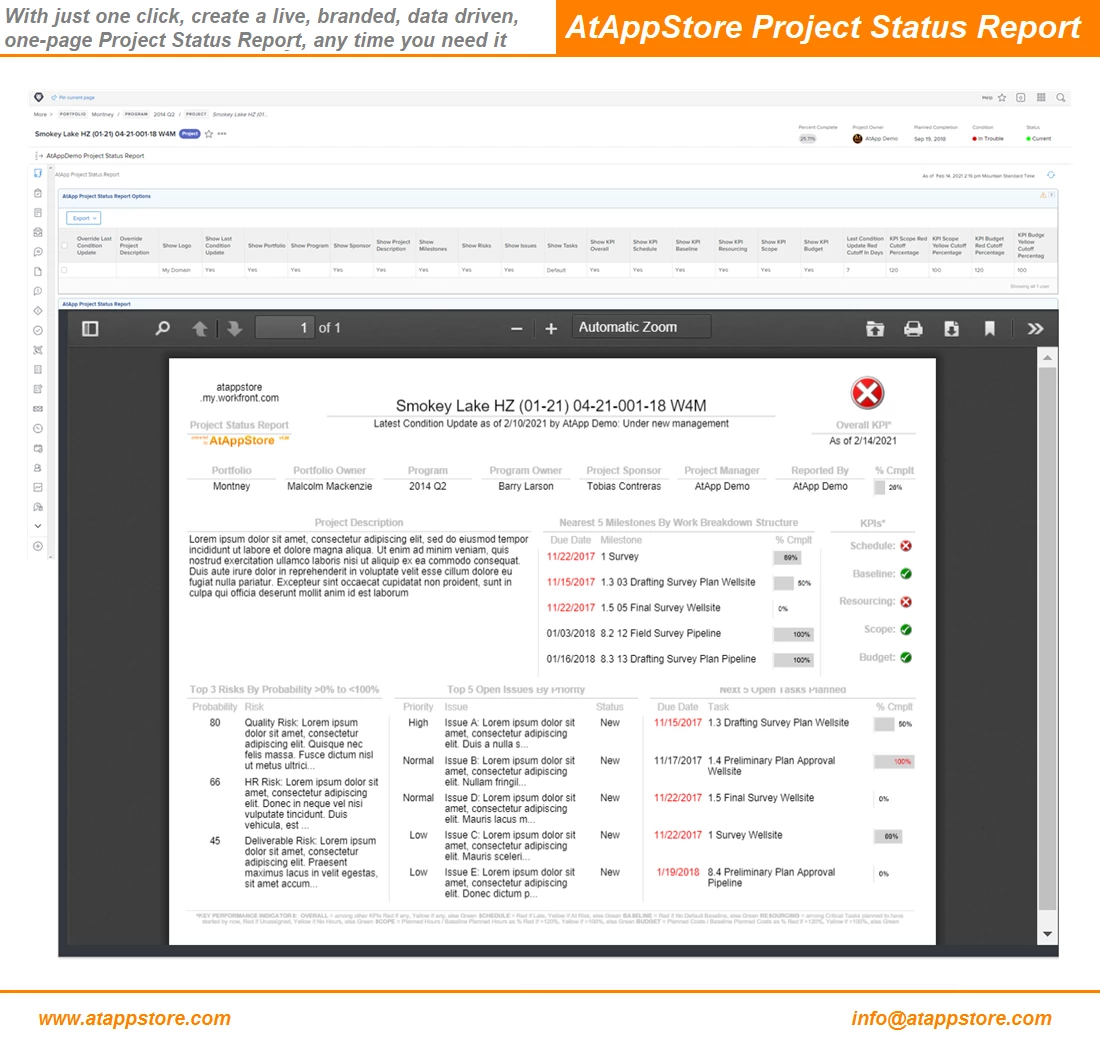1100x1045 pixels.
Task: Favorite the Smokey Lake project star
Action: pos(208,134)
